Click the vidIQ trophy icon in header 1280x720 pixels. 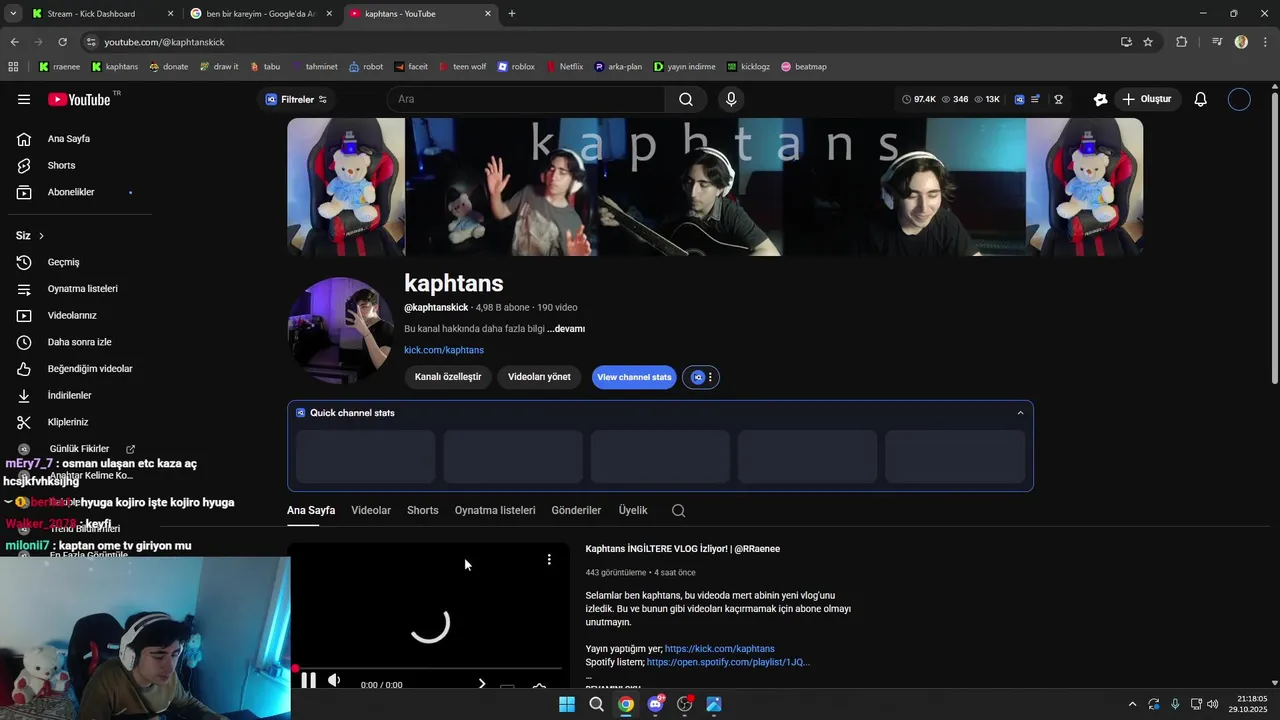click(x=1059, y=99)
